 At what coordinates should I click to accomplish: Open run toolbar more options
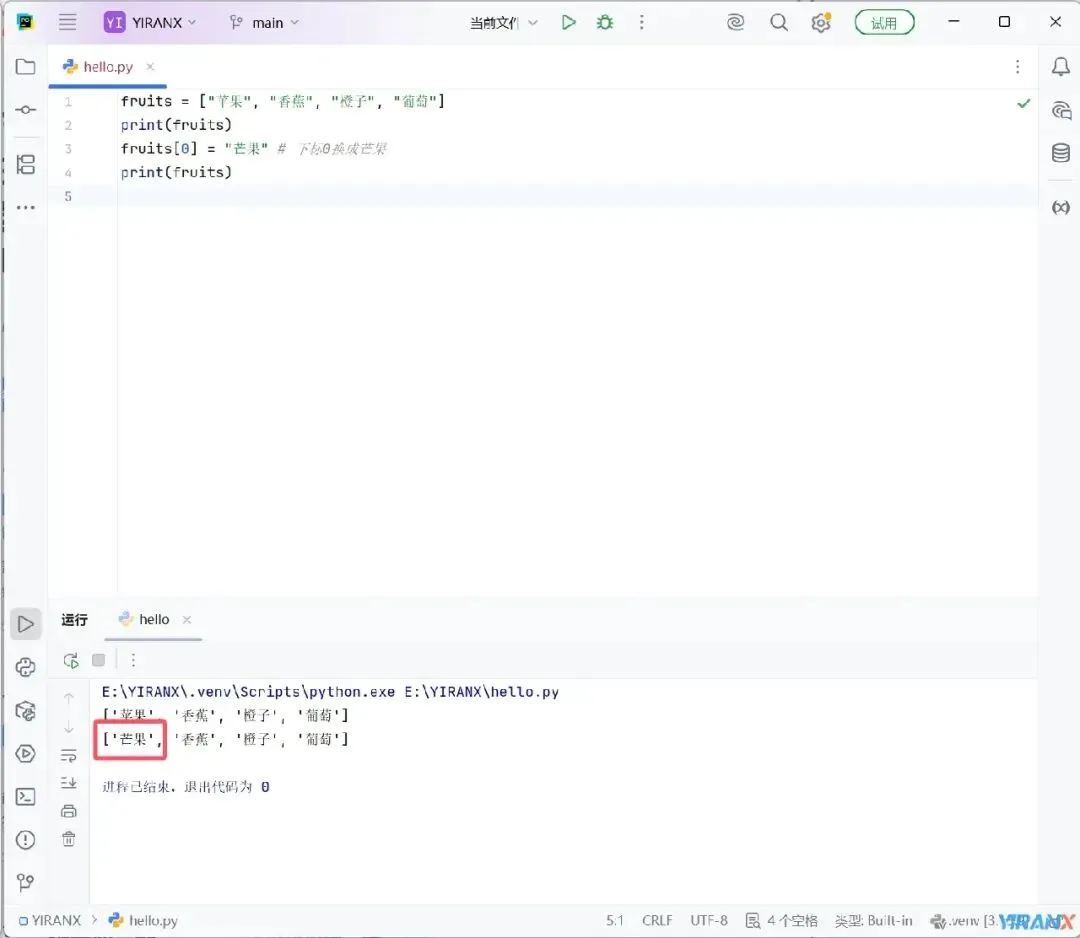click(133, 660)
